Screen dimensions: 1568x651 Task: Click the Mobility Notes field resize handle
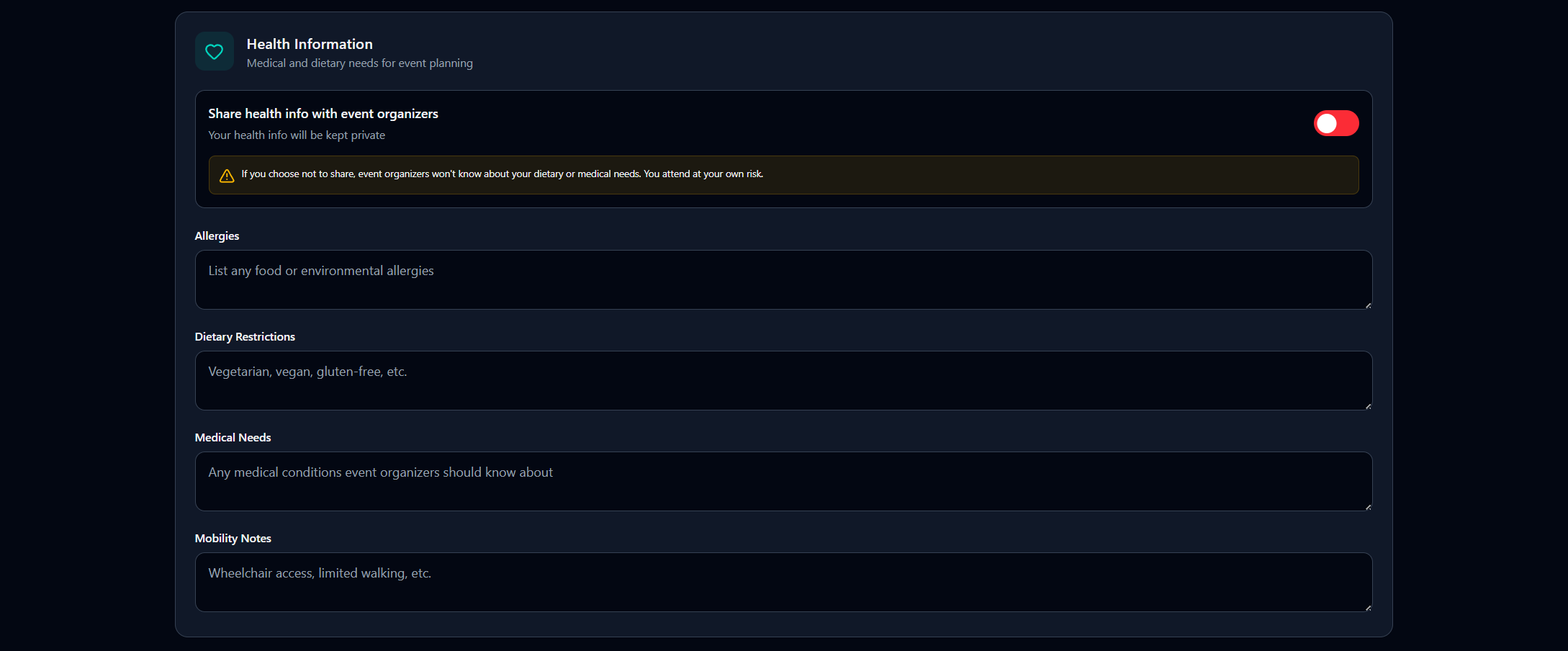(1368, 608)
